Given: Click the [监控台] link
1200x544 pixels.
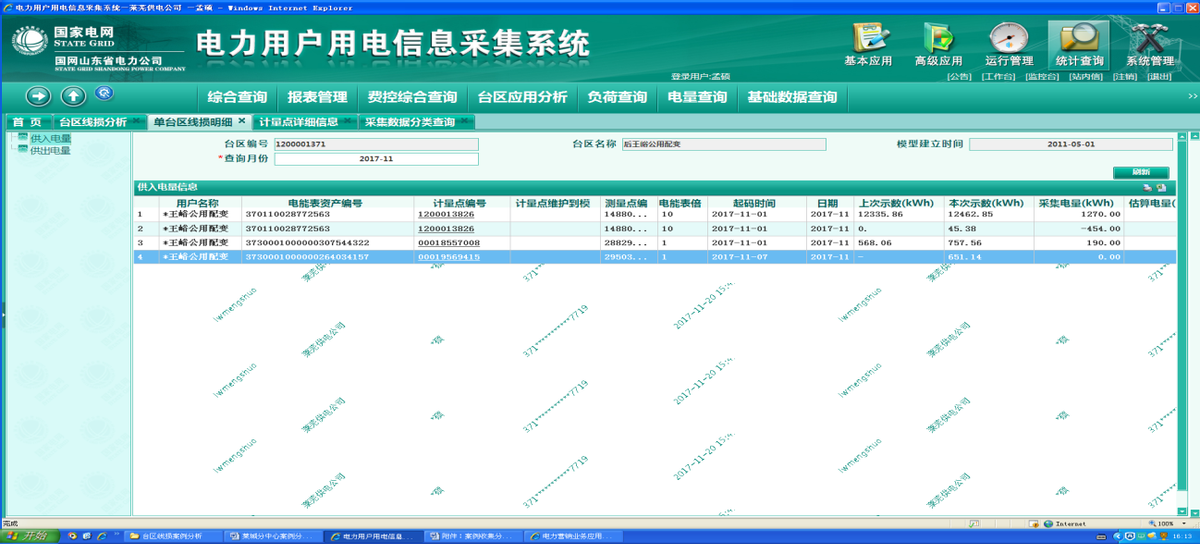Looking at the screenshot, I should coord(1042,76).
